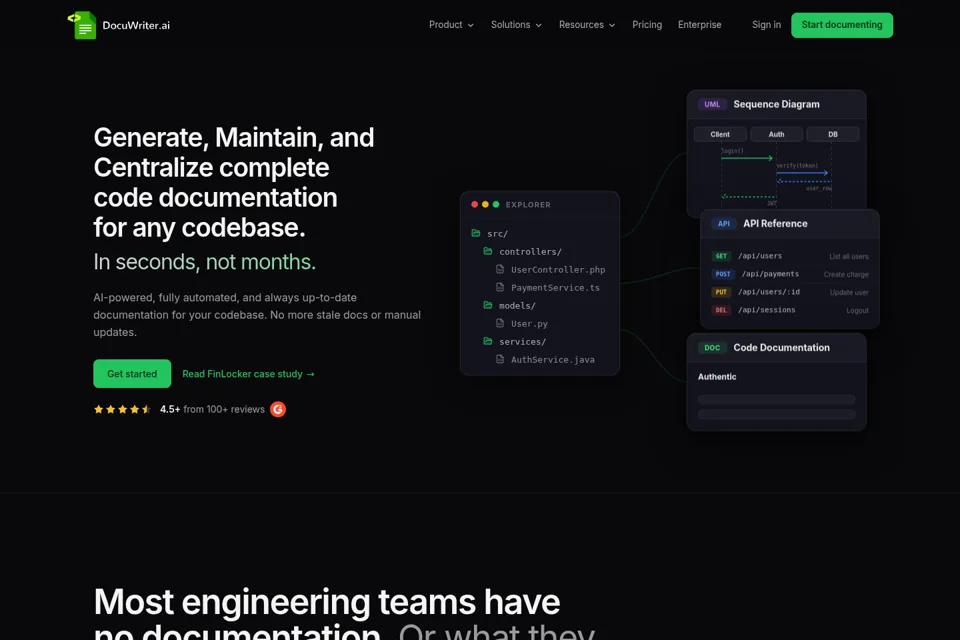Screen dimensions: 960x640
Task: Click the 'Logout' description text
Action: pos(858,311)
